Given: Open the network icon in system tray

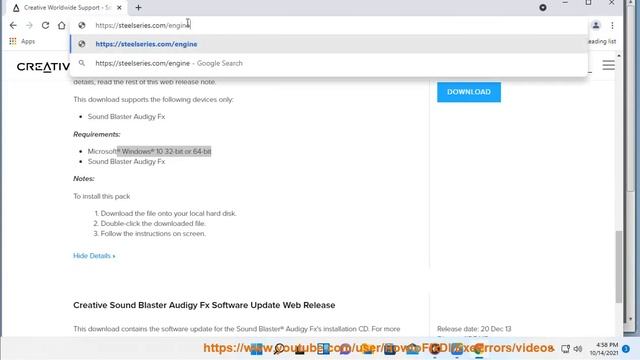Looking at the screenshot, I should [x=565, y=349].
